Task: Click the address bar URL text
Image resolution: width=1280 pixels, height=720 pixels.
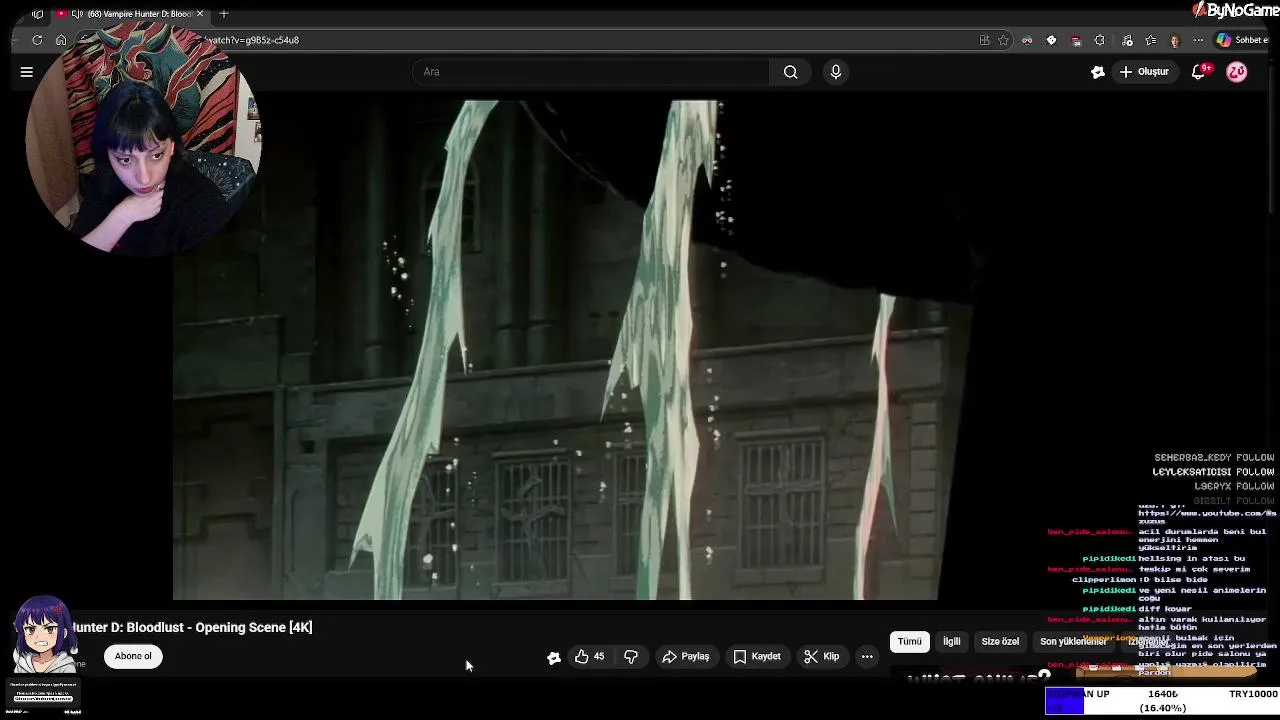Action: coord(251,40)
